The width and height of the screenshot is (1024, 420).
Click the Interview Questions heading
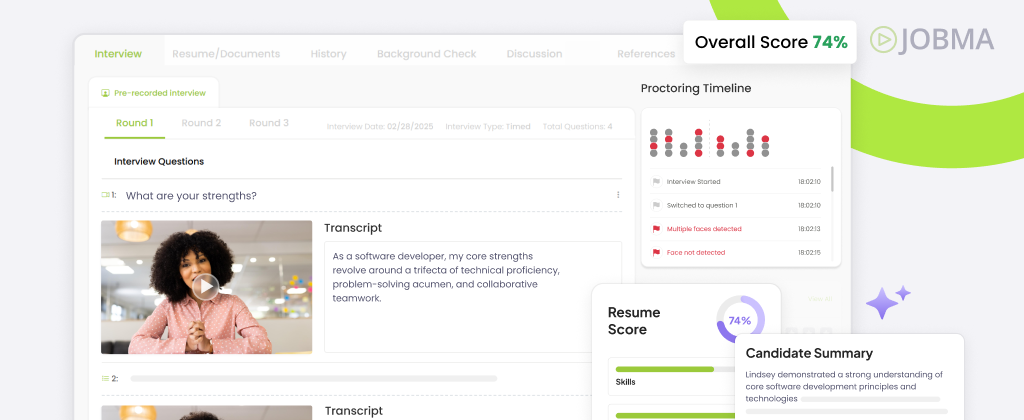tap(159, 161)
